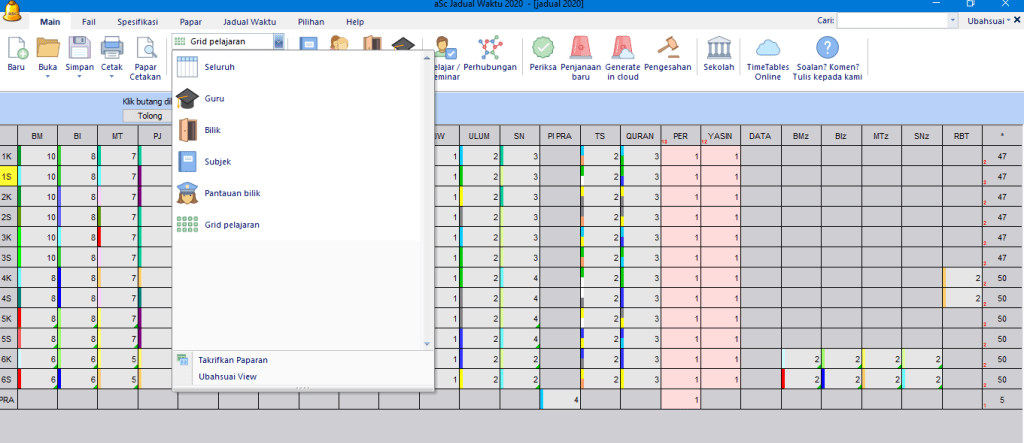Select the TS column header
The width and height of the screenshot is (1024, 443).
pos(601,136)
